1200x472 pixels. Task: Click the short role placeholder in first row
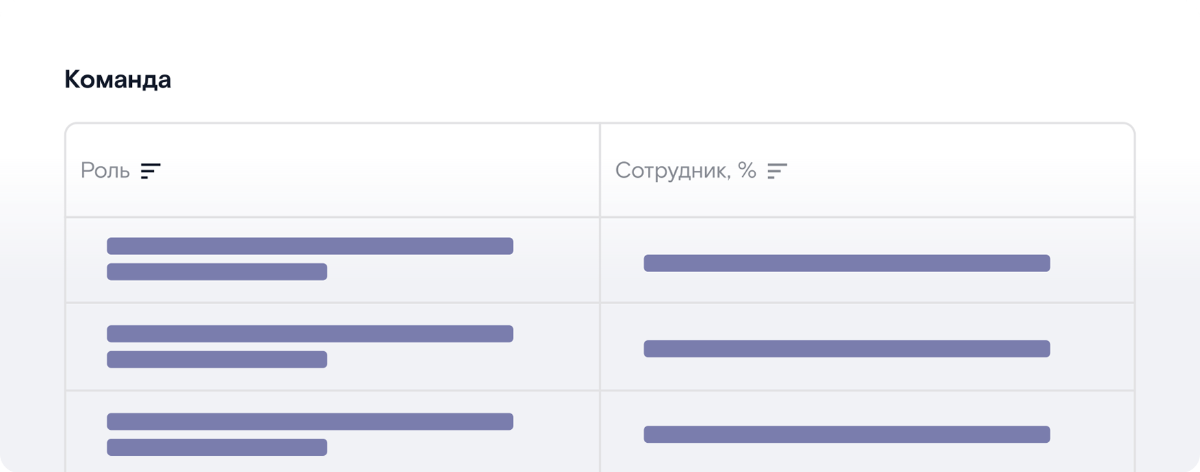point(217,272)
